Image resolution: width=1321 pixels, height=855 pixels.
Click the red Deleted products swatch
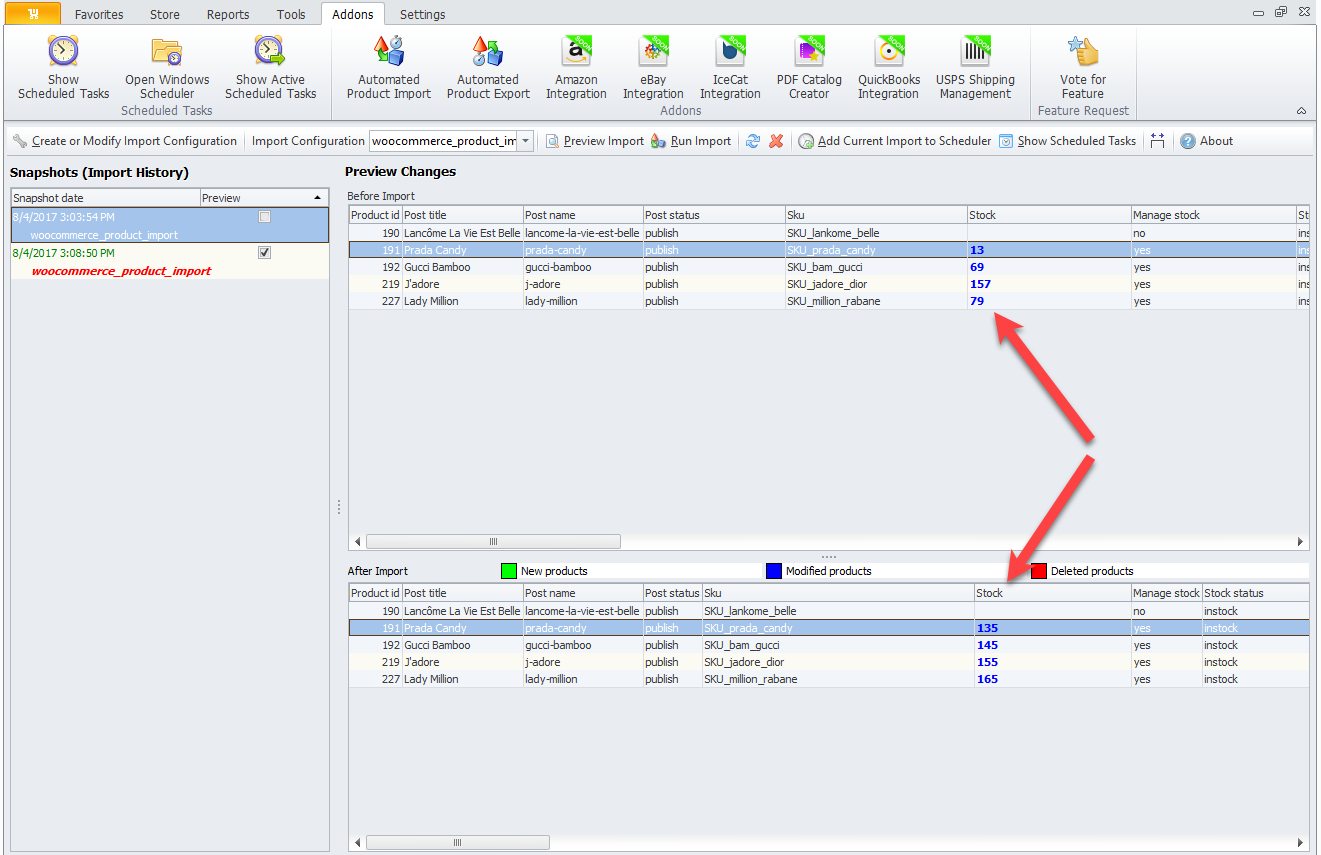pyautogui.click(x=1039, y=571)
